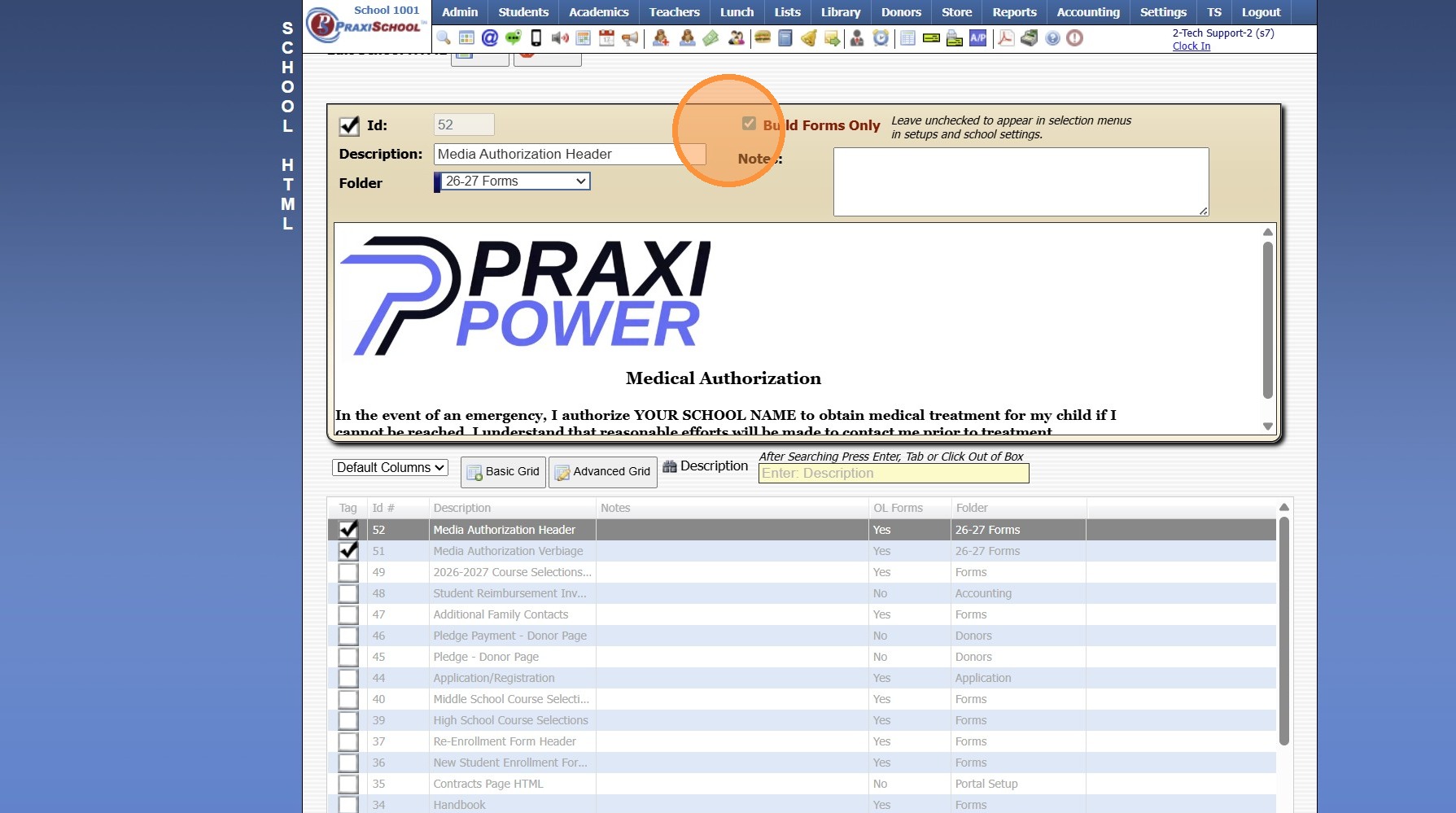
Task: Open the red calendar date icon
Action: pyautogui.click(x=606, y=38)
